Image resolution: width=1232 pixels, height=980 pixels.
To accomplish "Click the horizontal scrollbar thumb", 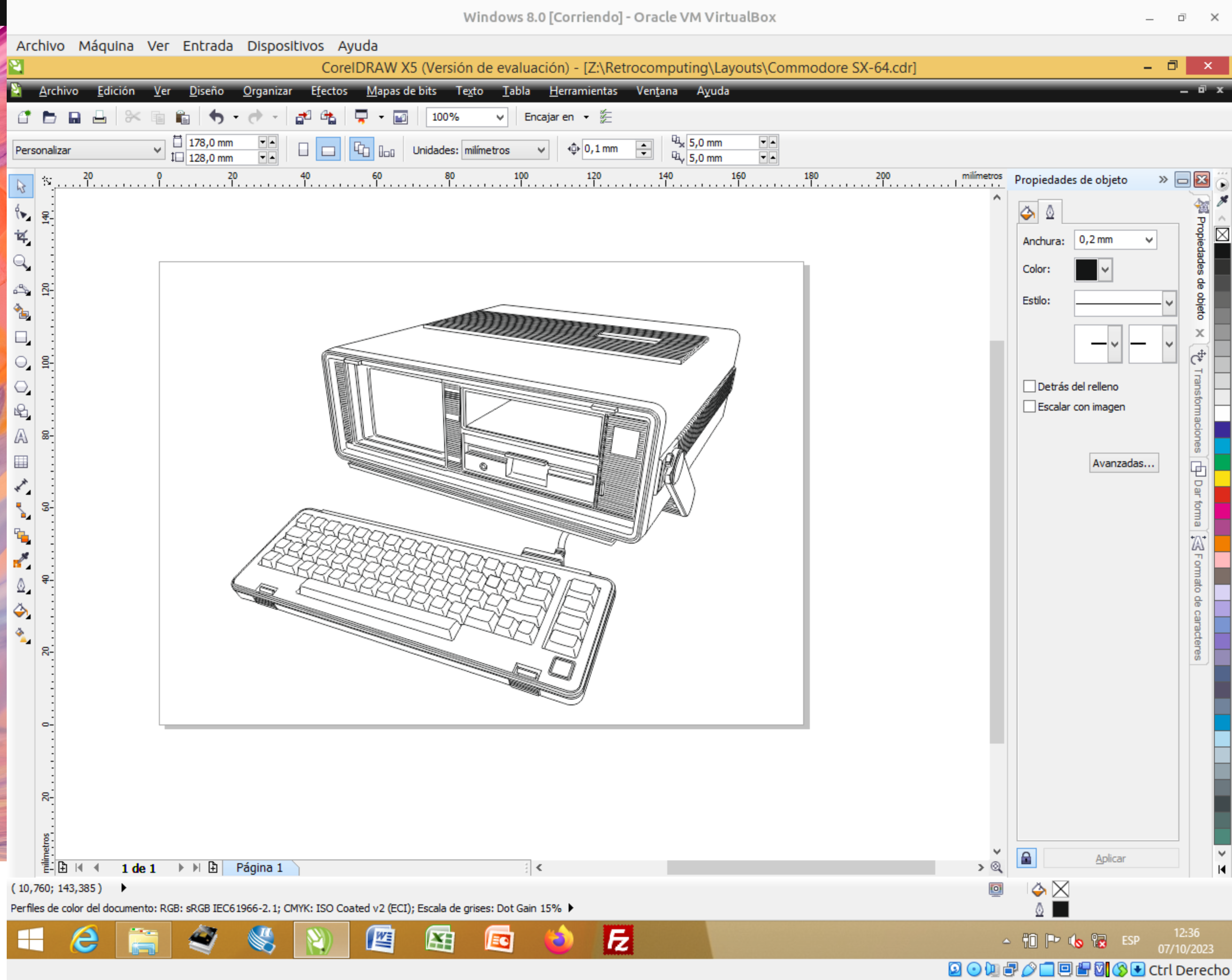I will click(800, 868).
